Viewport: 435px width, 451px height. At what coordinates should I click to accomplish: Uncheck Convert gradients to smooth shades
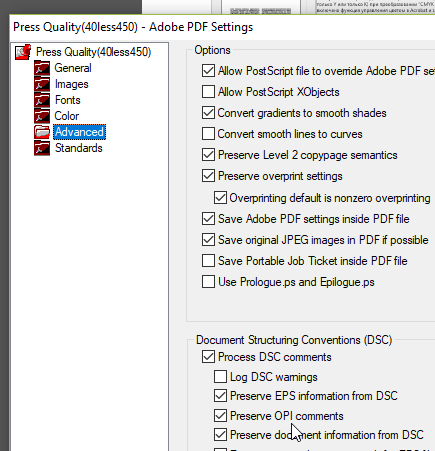tap(208, 113)
